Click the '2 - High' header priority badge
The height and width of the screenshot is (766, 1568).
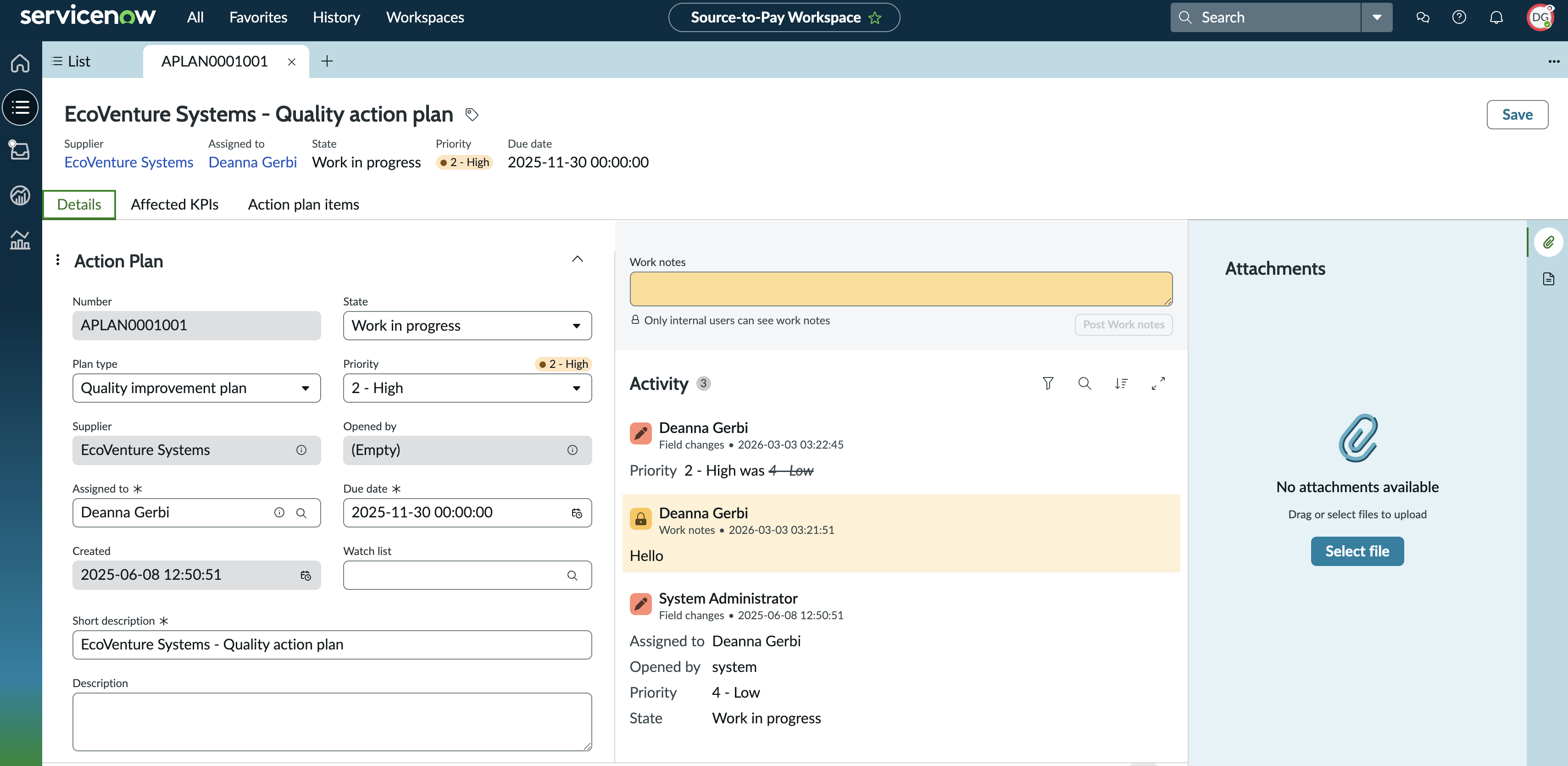[x=464, y=162]
